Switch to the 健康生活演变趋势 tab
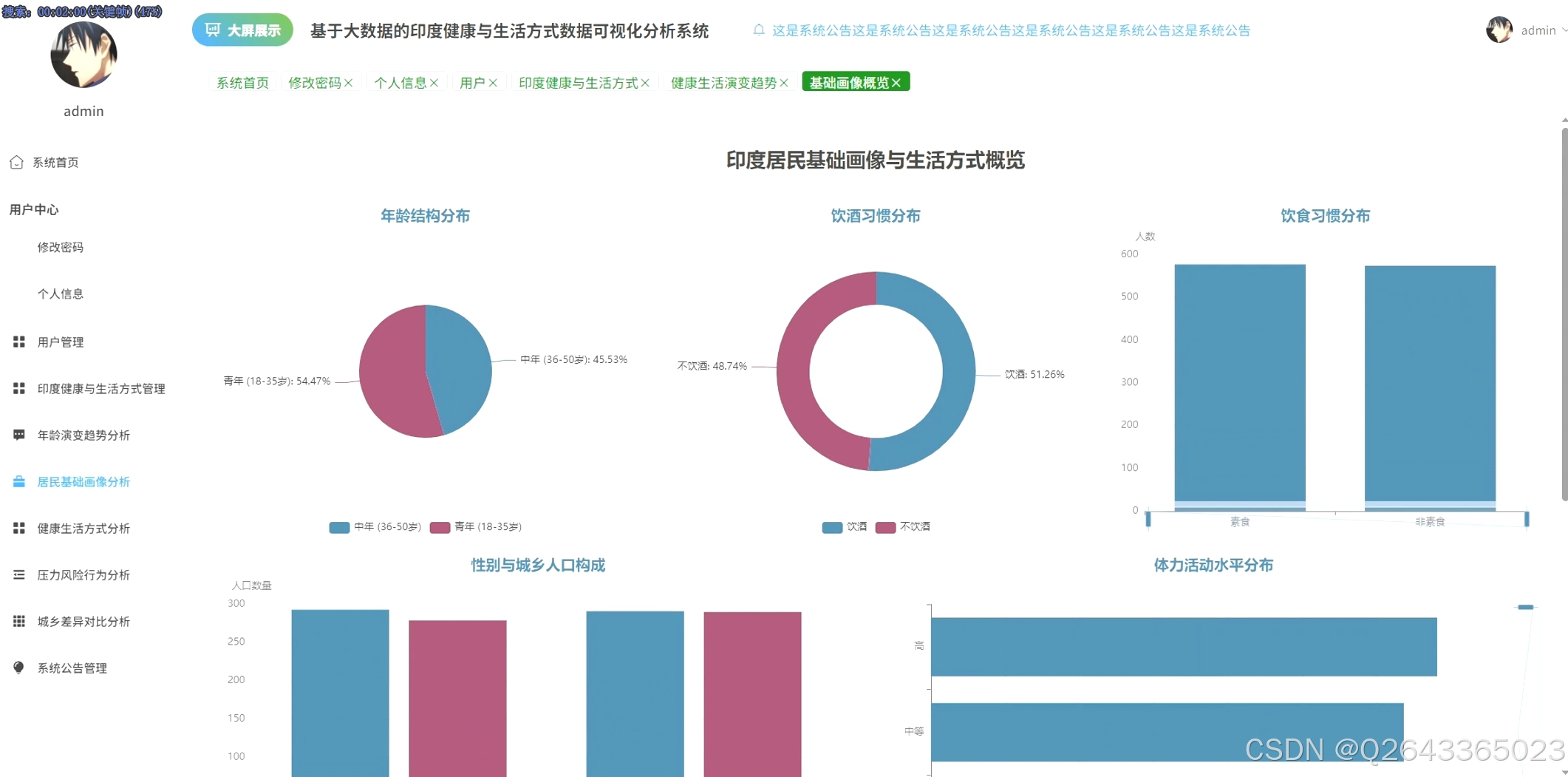1568x777 pixels. pyautogui.click(x=723, y=83)
